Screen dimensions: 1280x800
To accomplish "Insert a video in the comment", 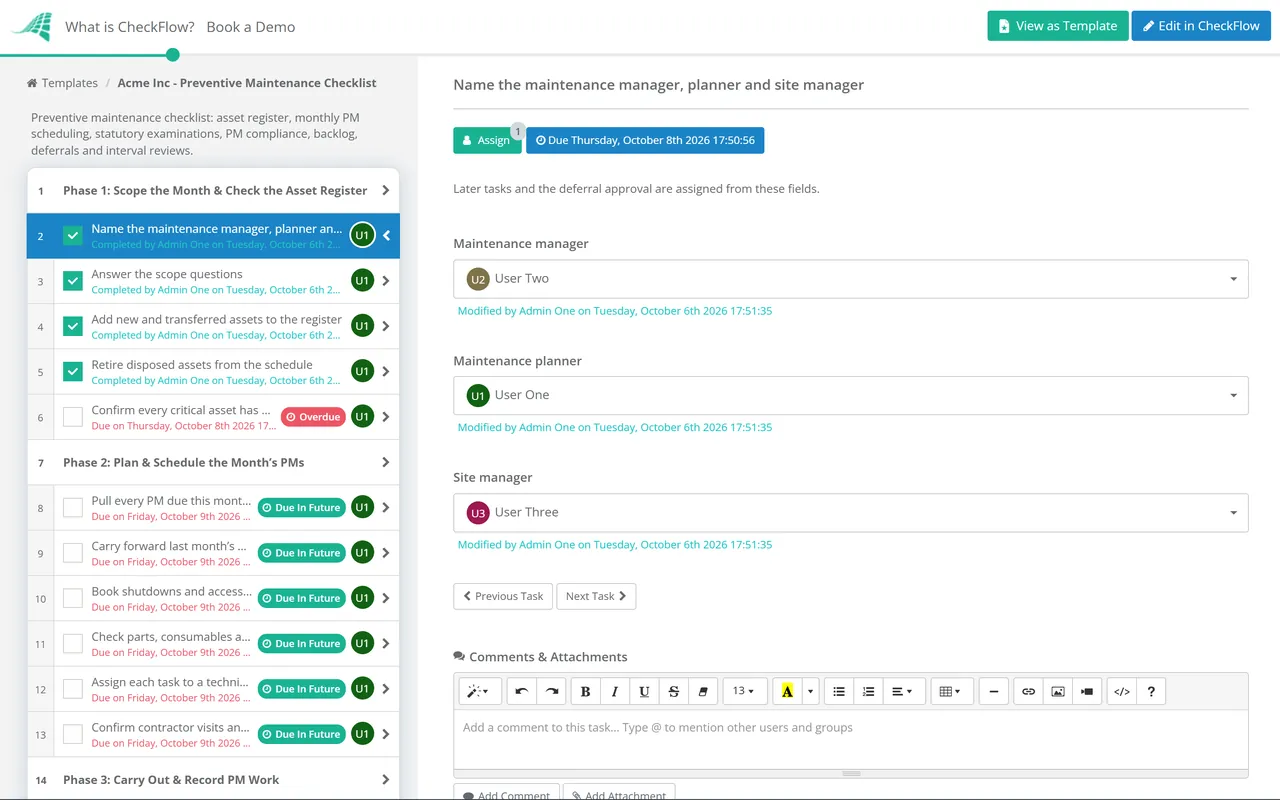I will [1087, 691].
